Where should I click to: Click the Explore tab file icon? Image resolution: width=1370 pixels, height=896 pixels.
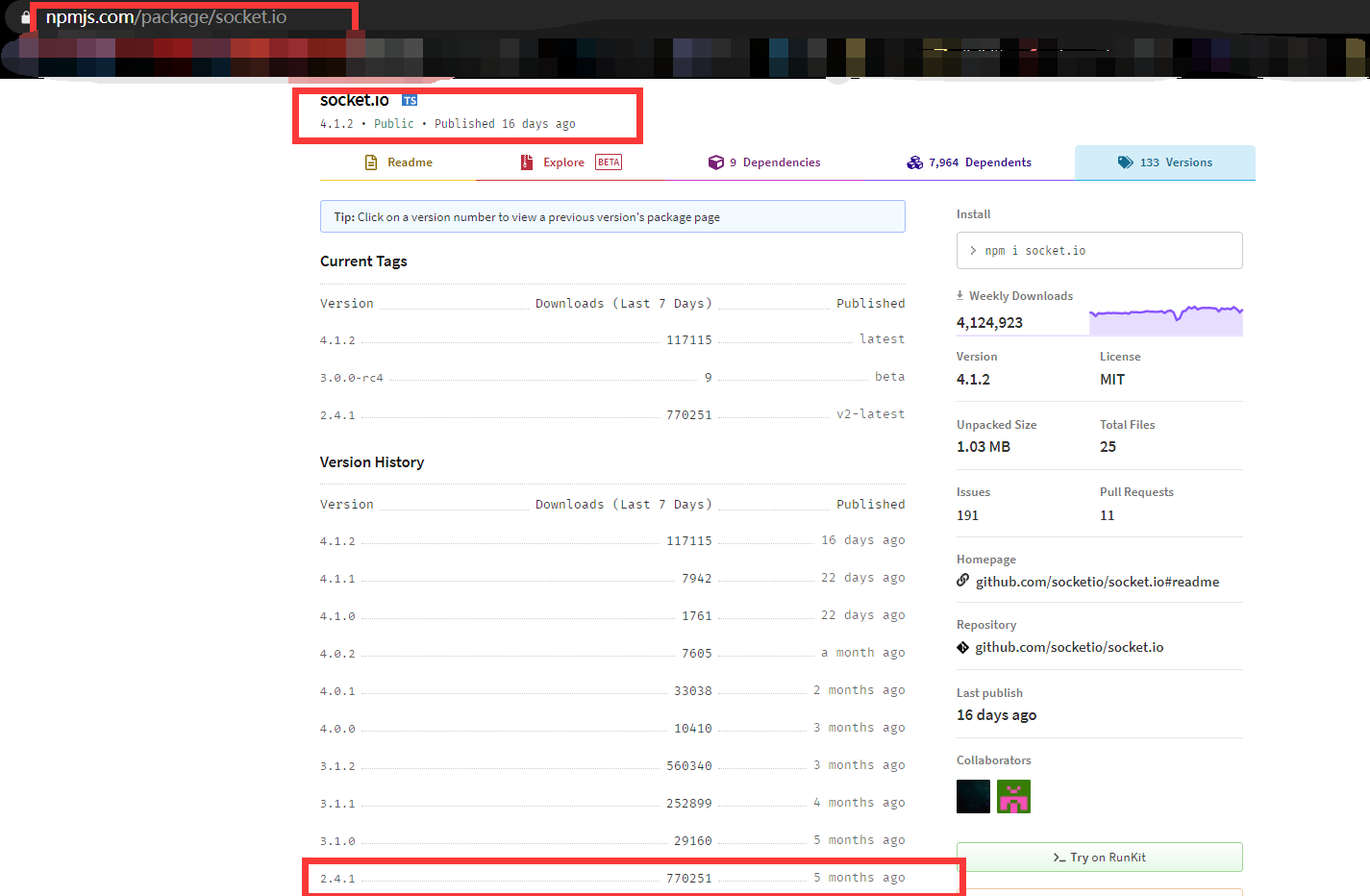click(527, 162)
